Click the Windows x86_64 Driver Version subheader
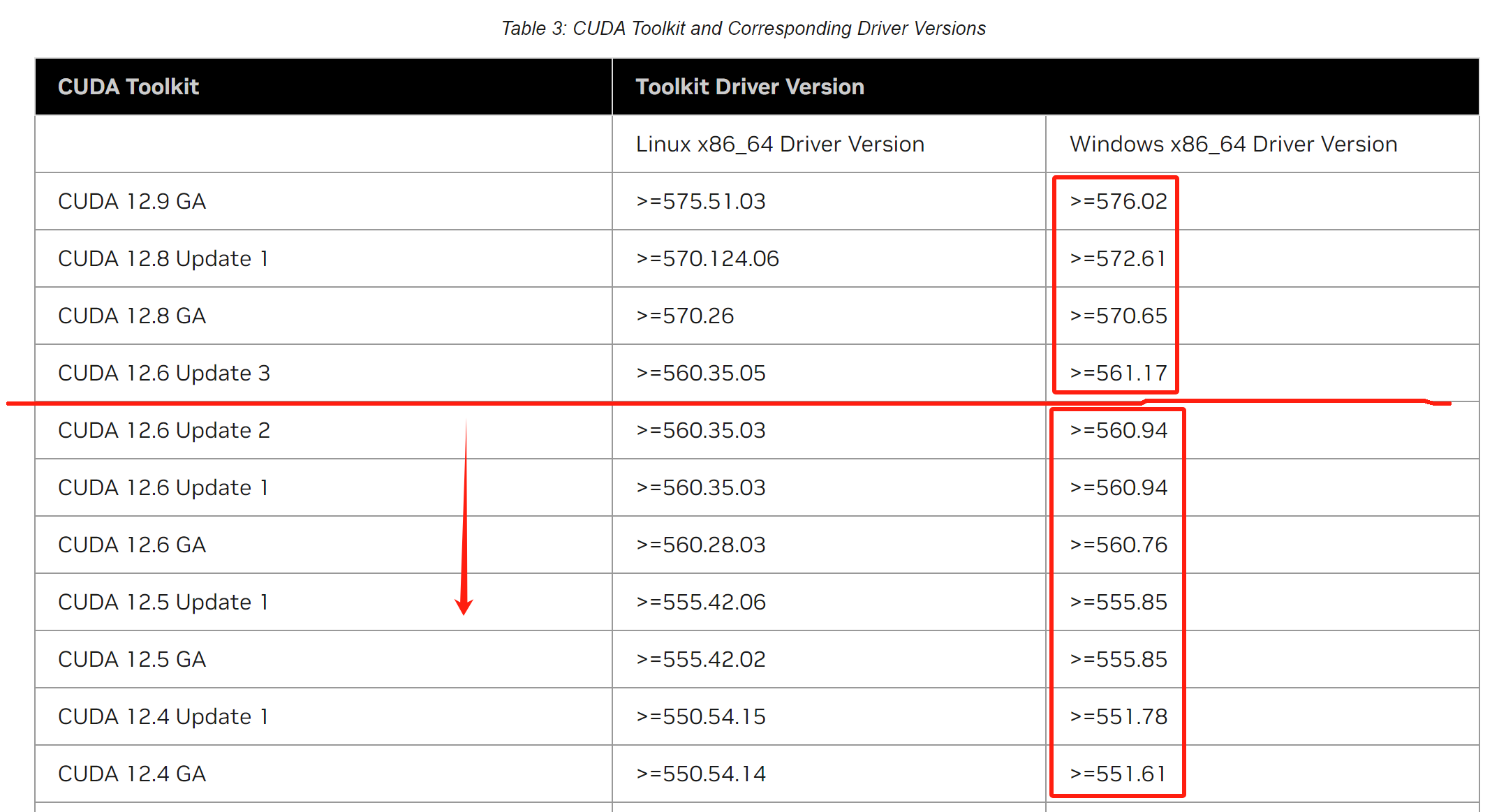1506x812 pixels. tap(1233, 144)
